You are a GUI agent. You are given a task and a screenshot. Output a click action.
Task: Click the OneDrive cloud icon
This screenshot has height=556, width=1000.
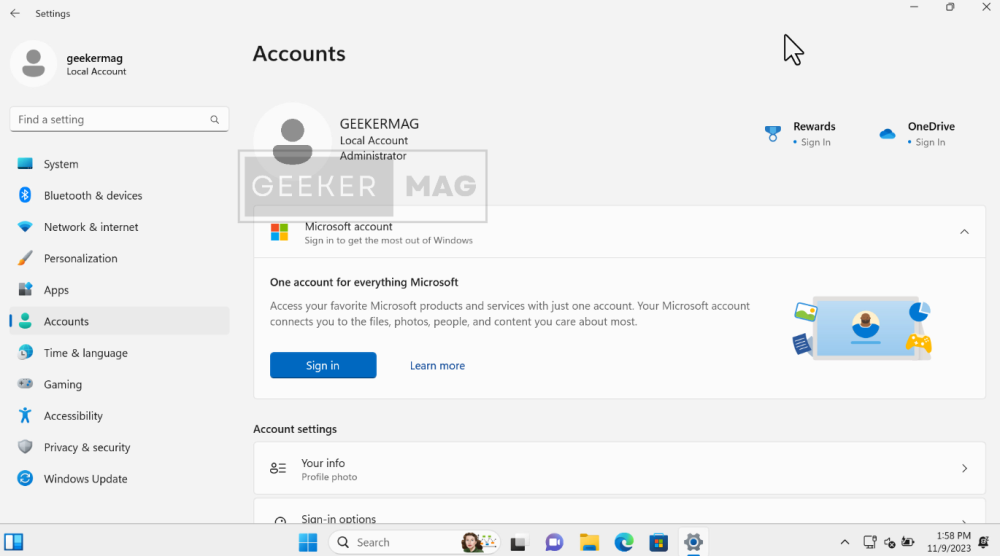[887, 134]
